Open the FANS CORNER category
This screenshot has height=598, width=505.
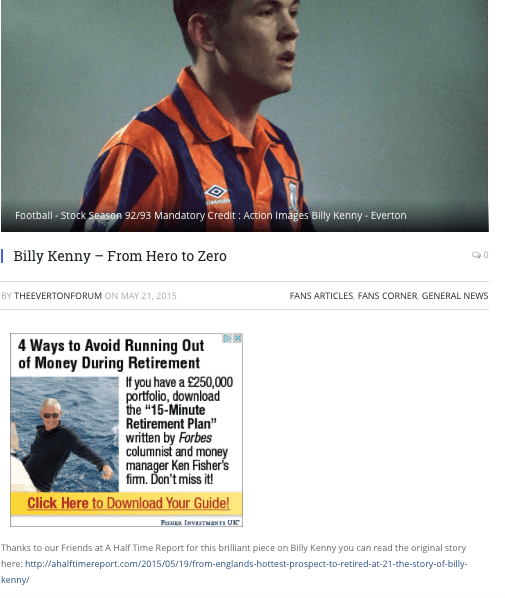point(387,296)
